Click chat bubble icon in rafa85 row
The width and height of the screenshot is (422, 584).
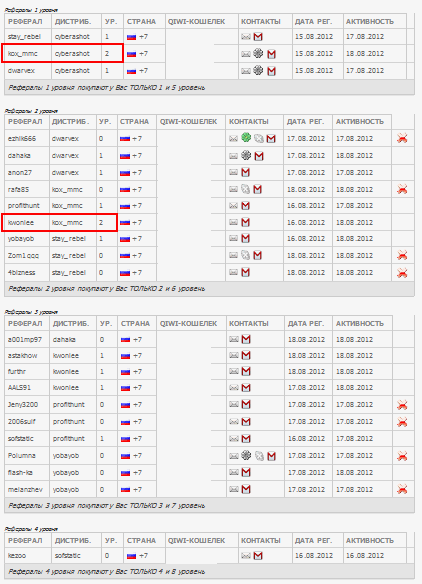tap(245, 189)
